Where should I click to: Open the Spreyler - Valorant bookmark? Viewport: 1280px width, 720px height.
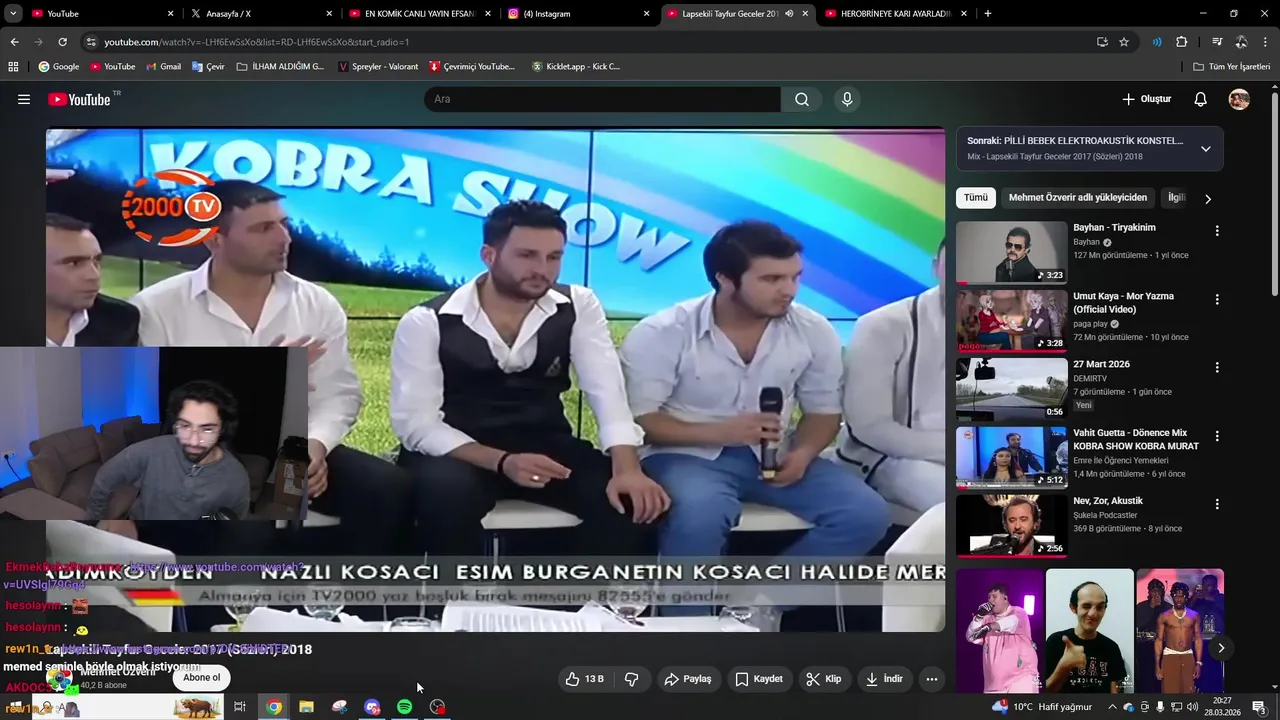(378, 67)
